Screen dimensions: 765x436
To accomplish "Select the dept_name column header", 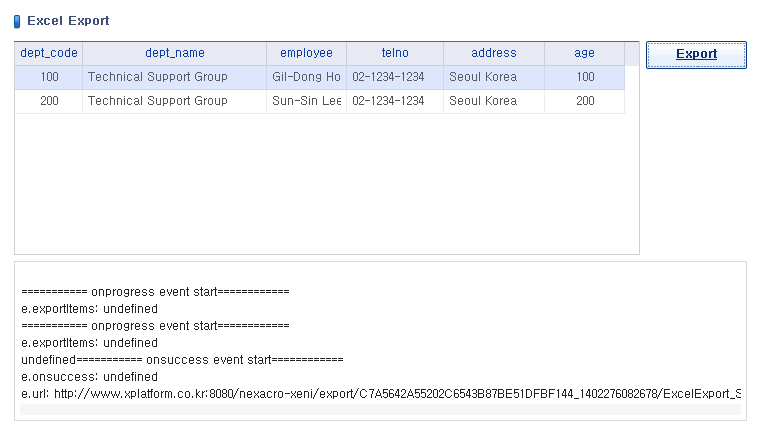I will pyautogui.click(x=175, y=53).
